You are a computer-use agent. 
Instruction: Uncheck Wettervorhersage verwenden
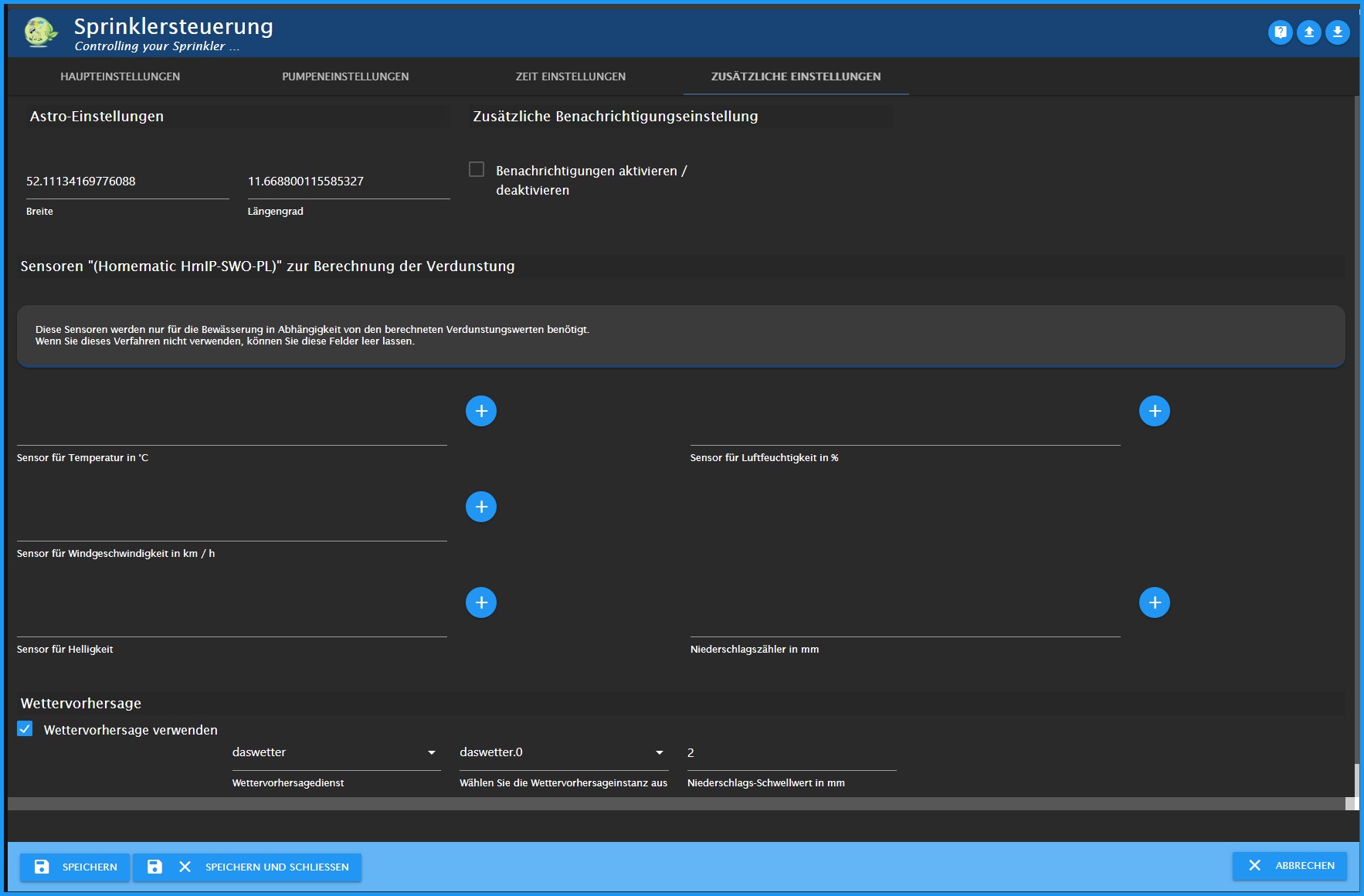(25, 729)
